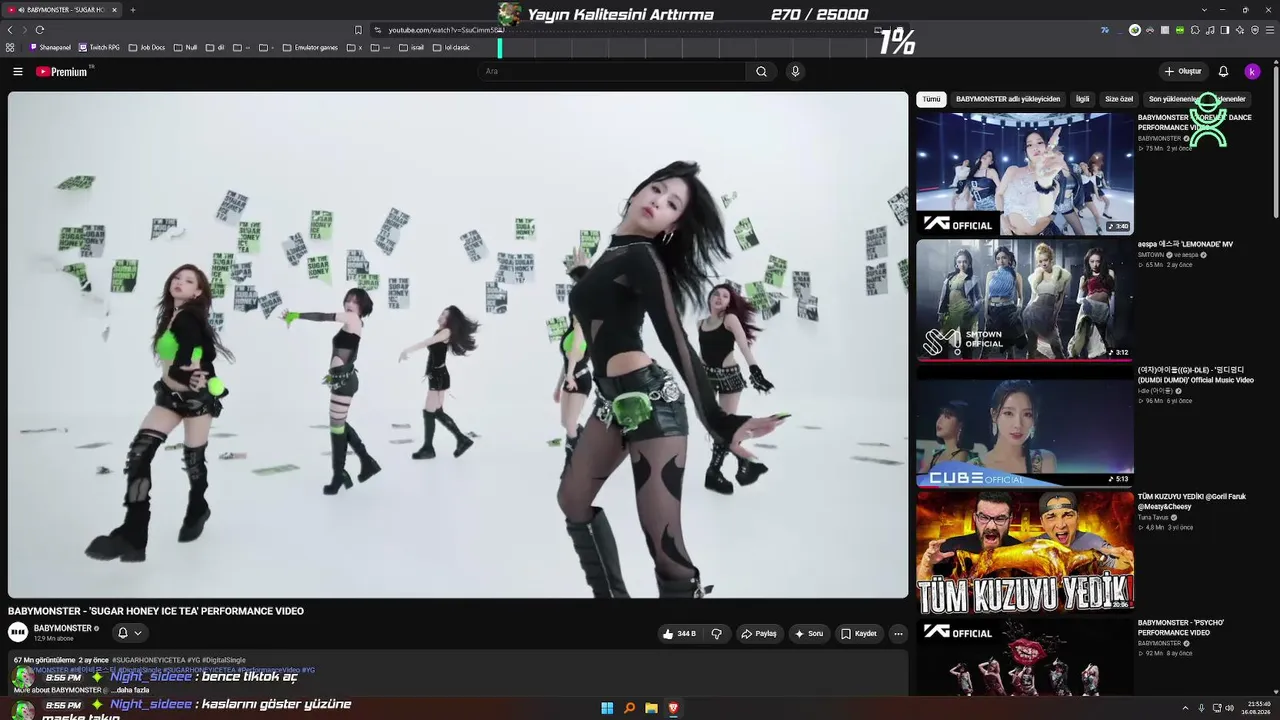Open the purple account avatar menu
1280x720 pixels.
coord(1252,71)
